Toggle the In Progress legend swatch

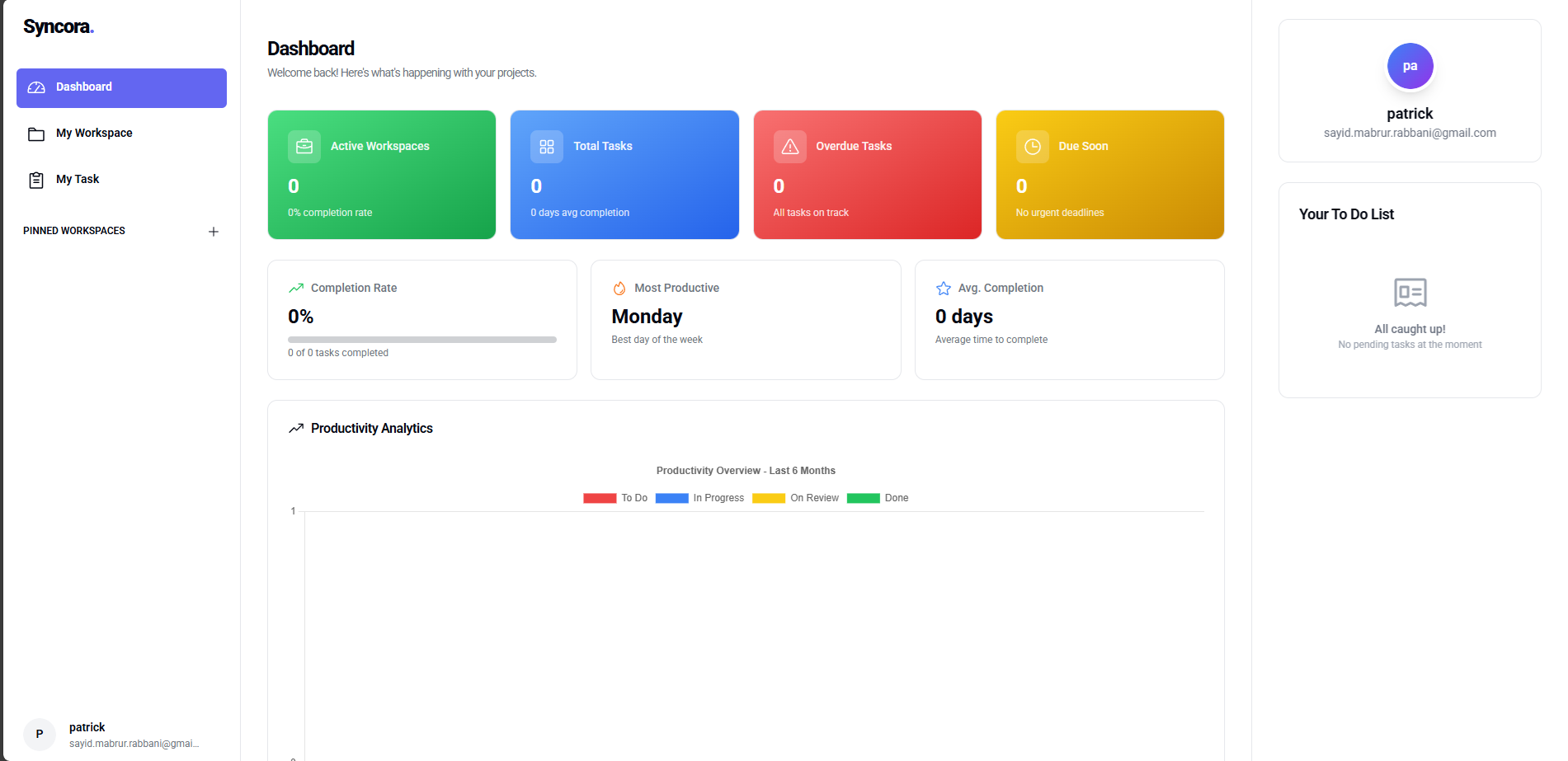click(671, 498)
